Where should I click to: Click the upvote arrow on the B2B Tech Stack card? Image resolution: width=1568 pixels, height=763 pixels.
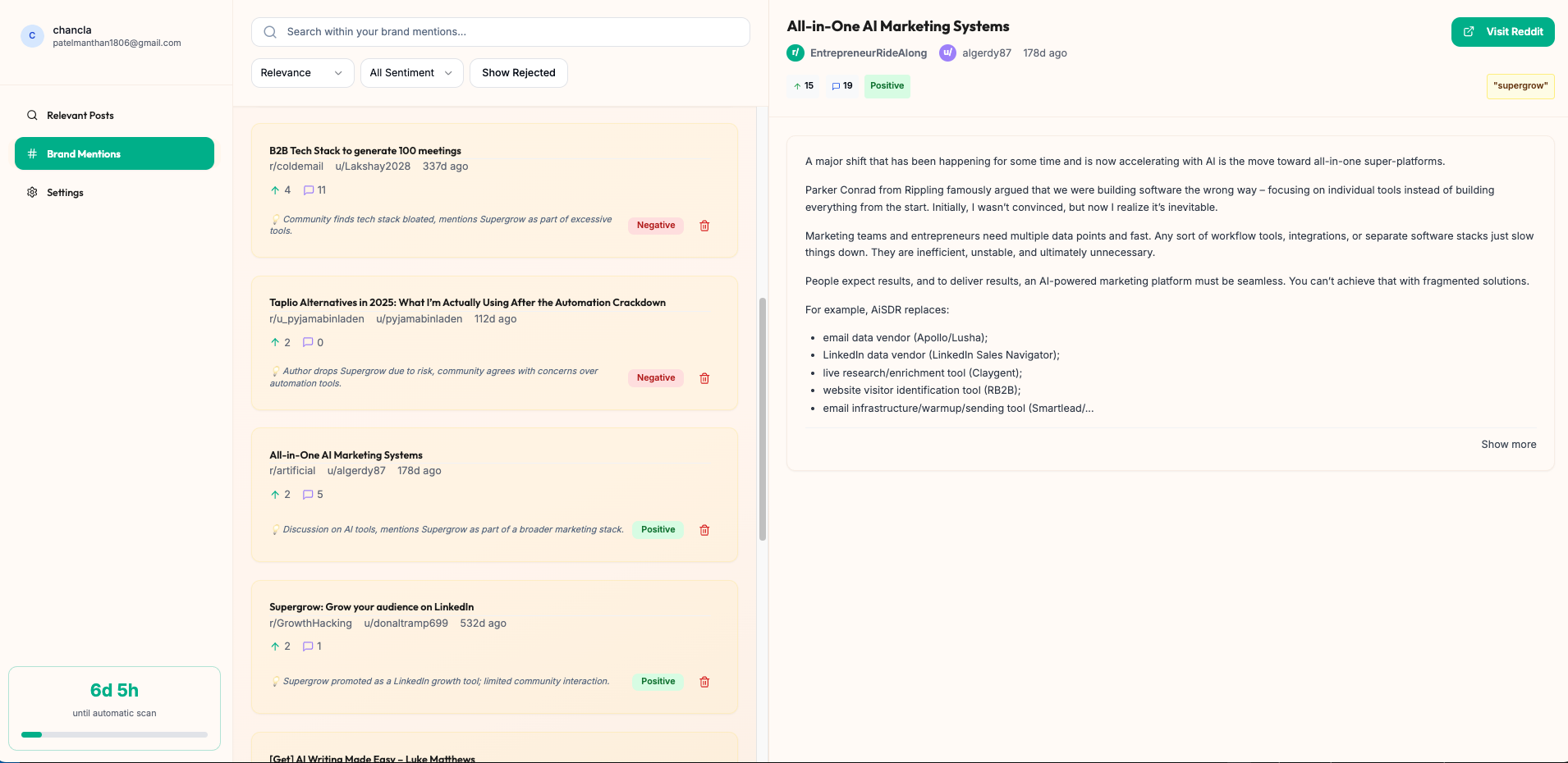pos(275,190)
